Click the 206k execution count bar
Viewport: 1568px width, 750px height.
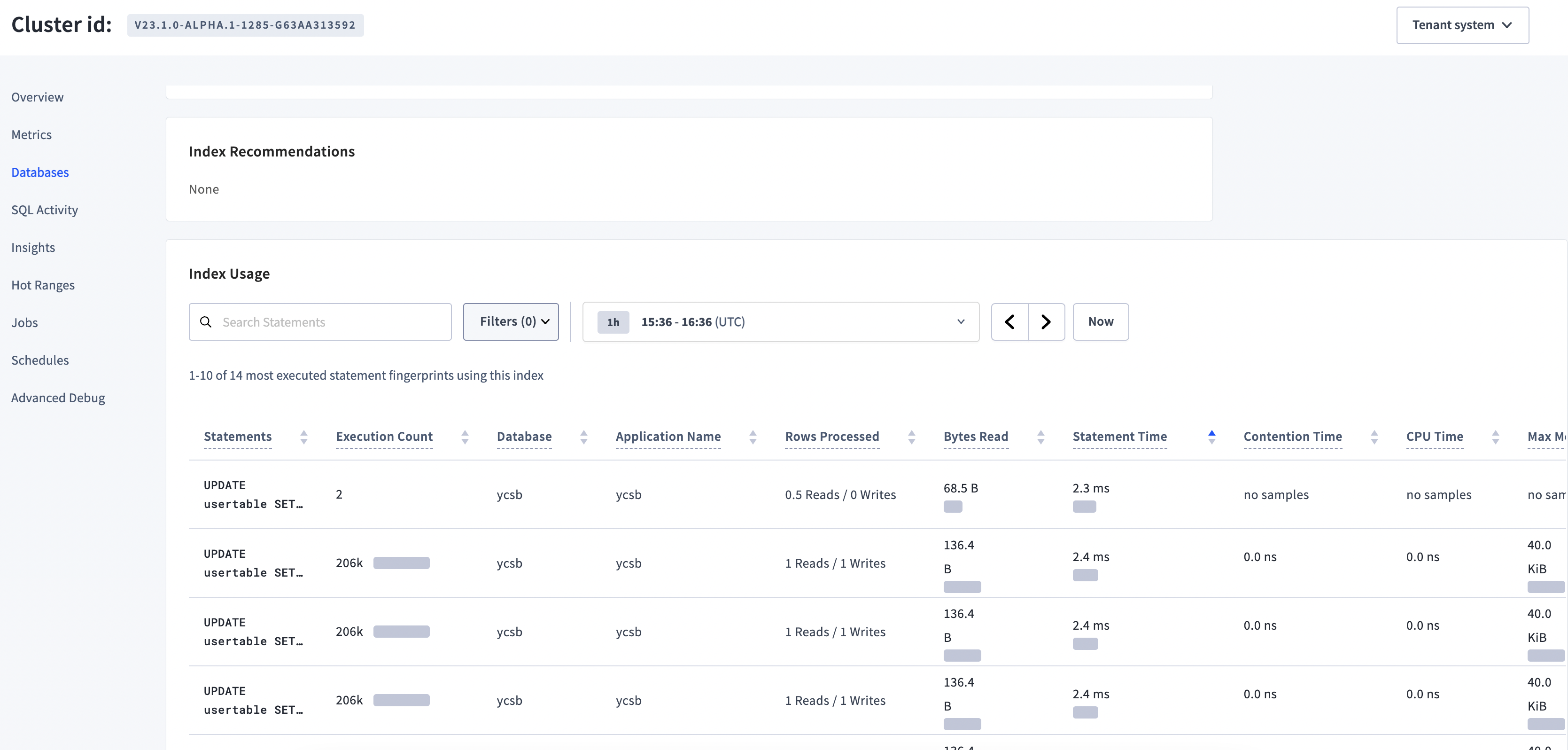[x=401, y=563]
